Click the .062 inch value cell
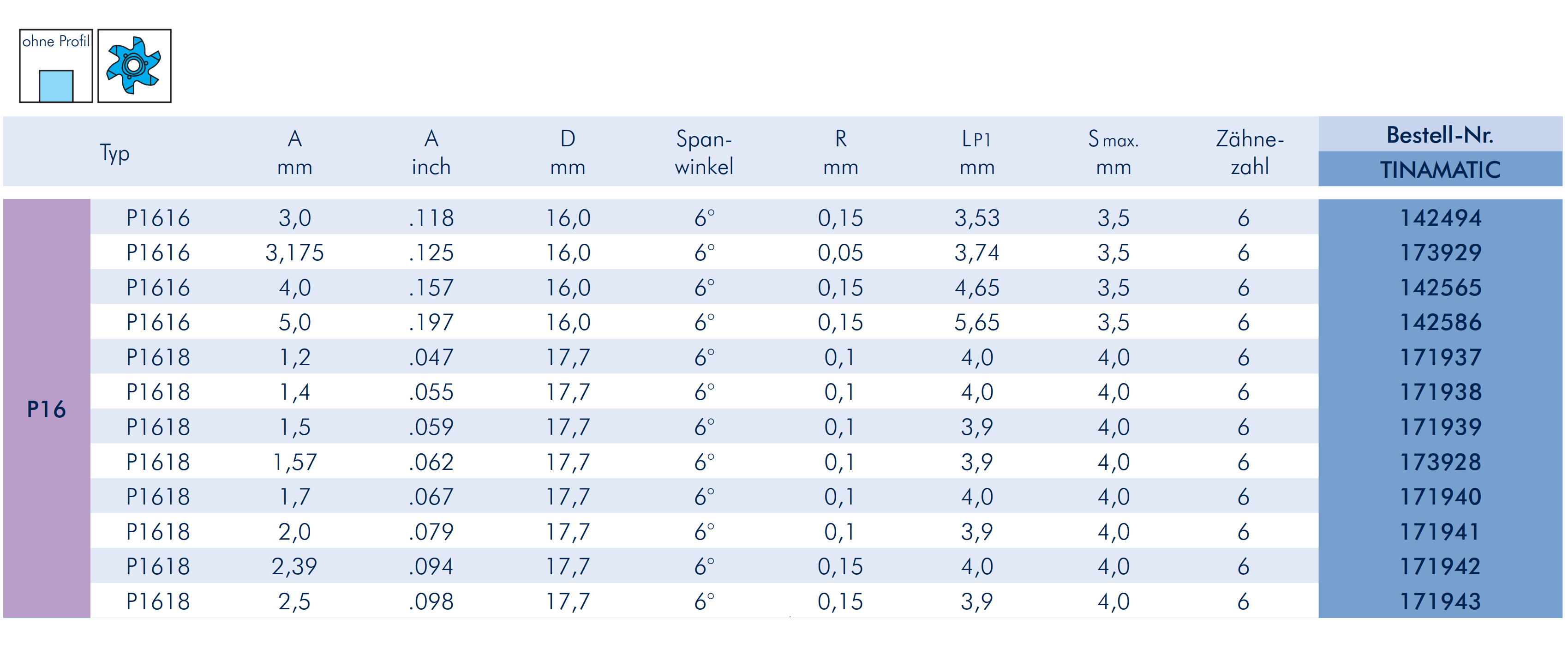1568x661 pixels. pos(431,462)
